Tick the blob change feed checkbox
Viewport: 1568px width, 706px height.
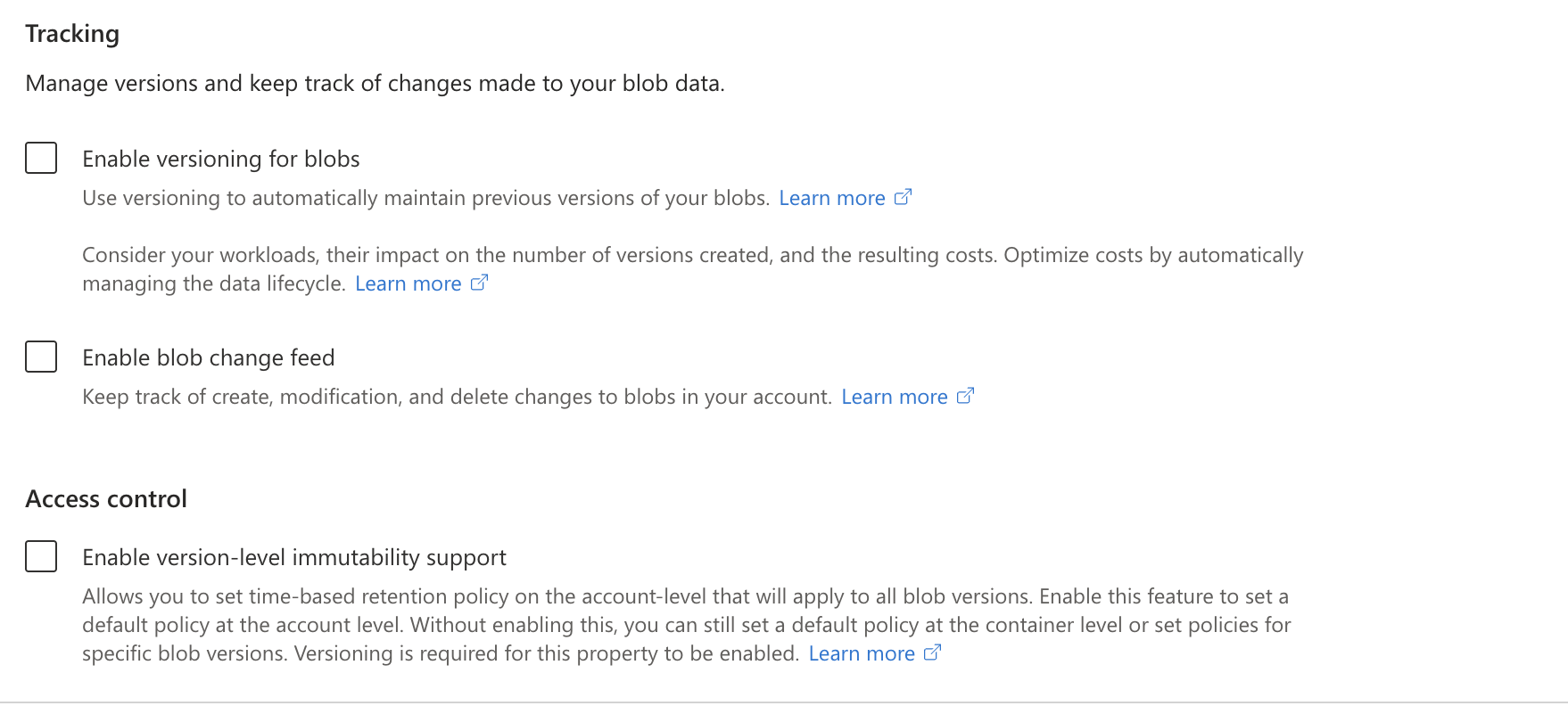(x=41, y=357)
